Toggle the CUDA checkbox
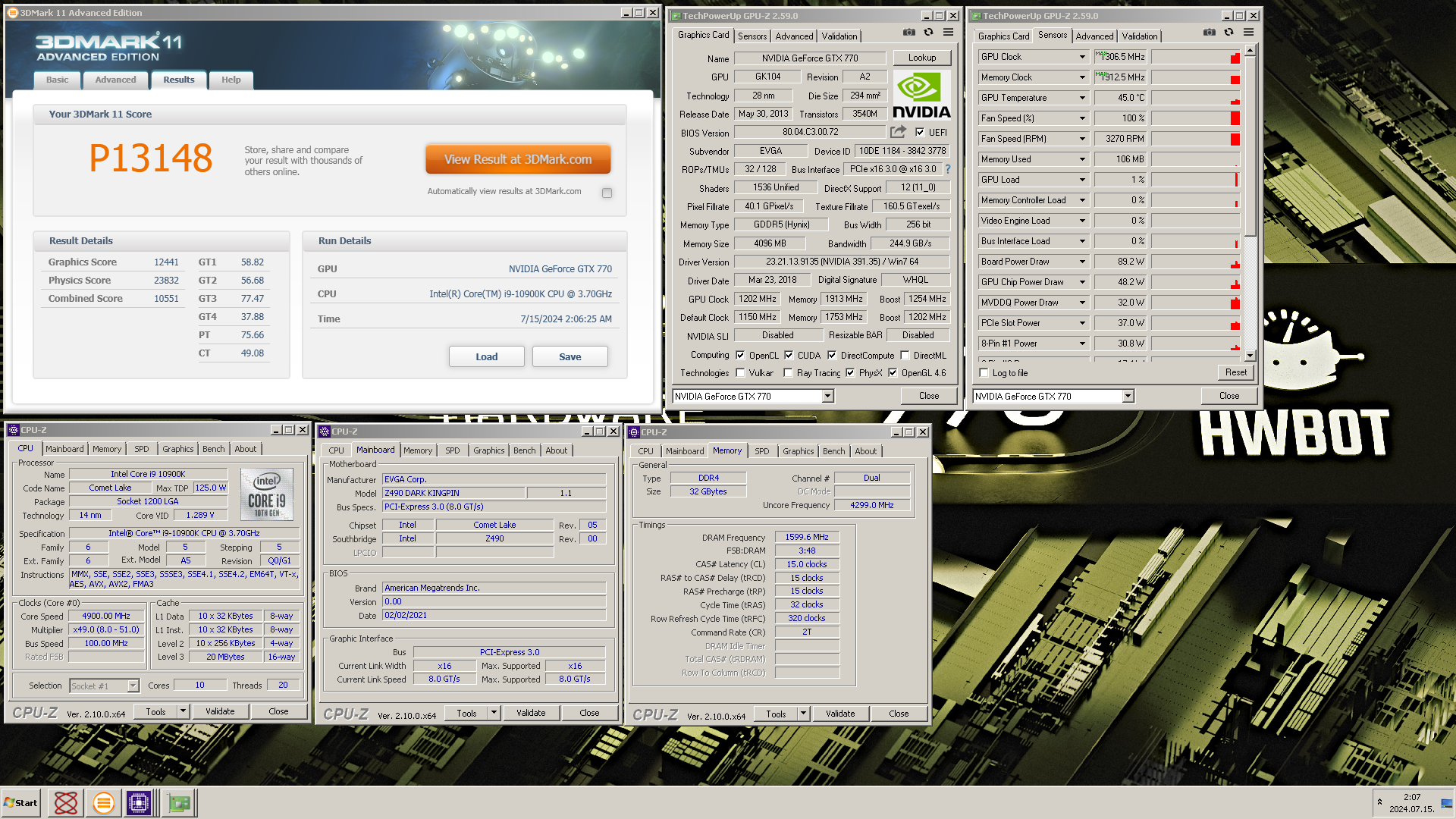 [x=789, y=355]
